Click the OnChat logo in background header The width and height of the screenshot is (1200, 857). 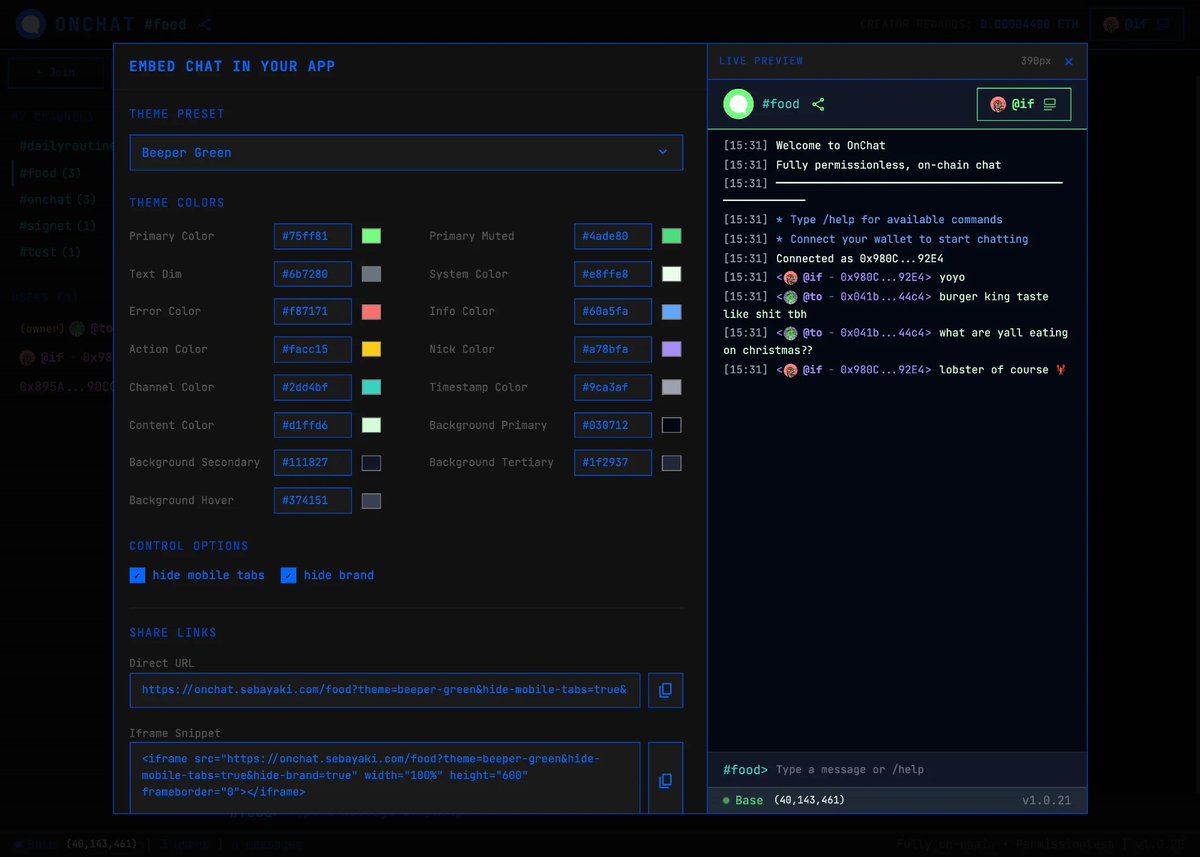tap(31, 24)
